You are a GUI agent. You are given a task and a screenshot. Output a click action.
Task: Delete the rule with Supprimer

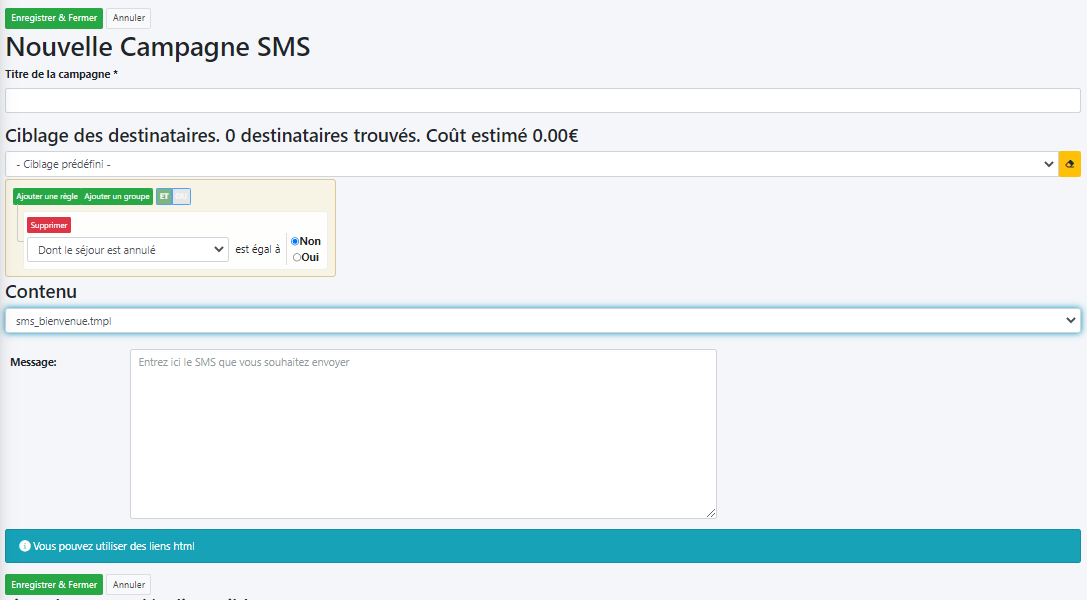(49, 225)
